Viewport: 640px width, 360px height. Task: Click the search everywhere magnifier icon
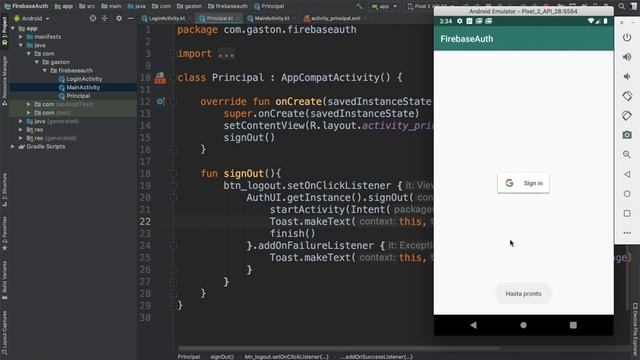point(621,6)
